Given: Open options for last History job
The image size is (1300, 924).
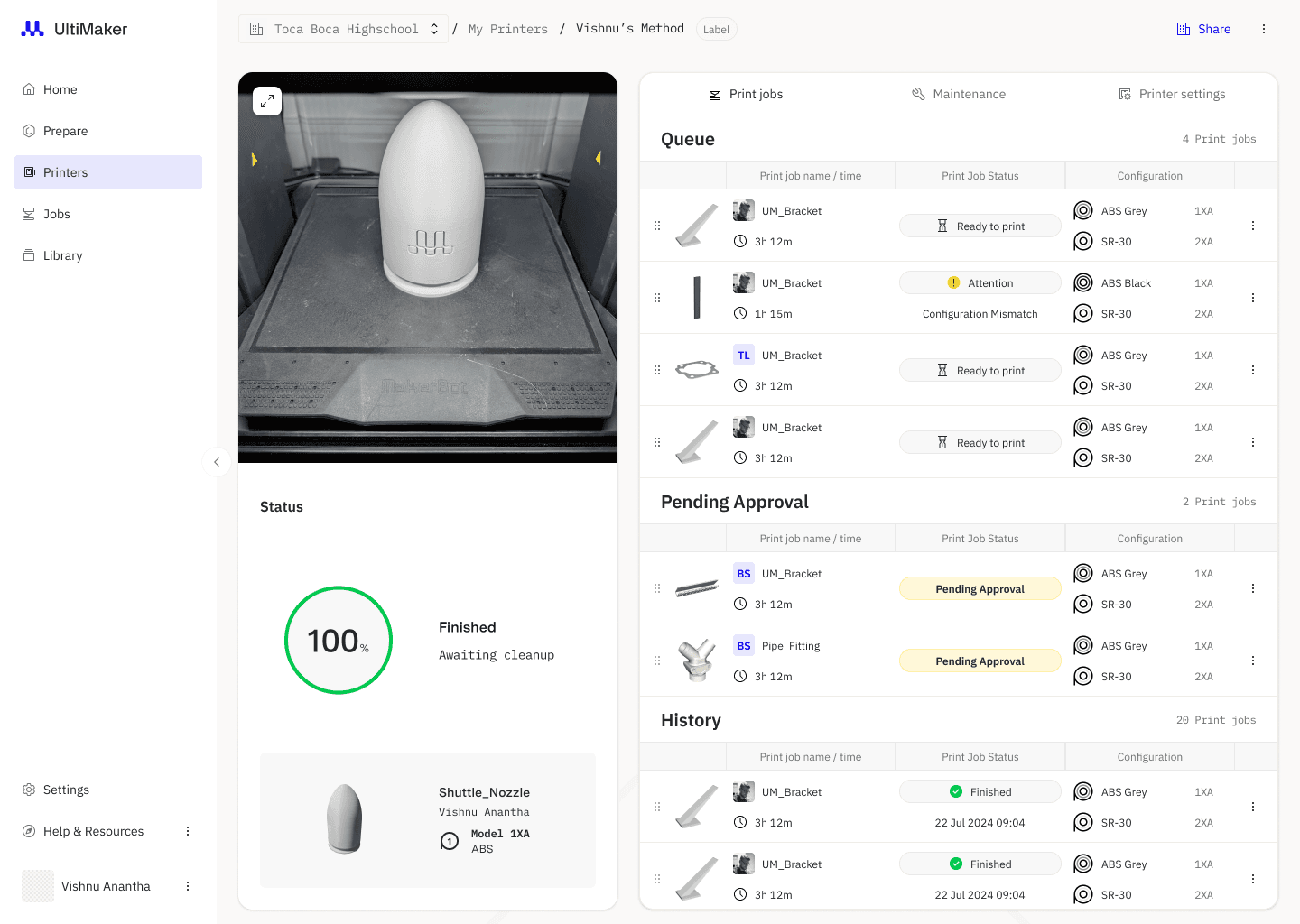Looking at the screenshot, I should (1253, 879).
